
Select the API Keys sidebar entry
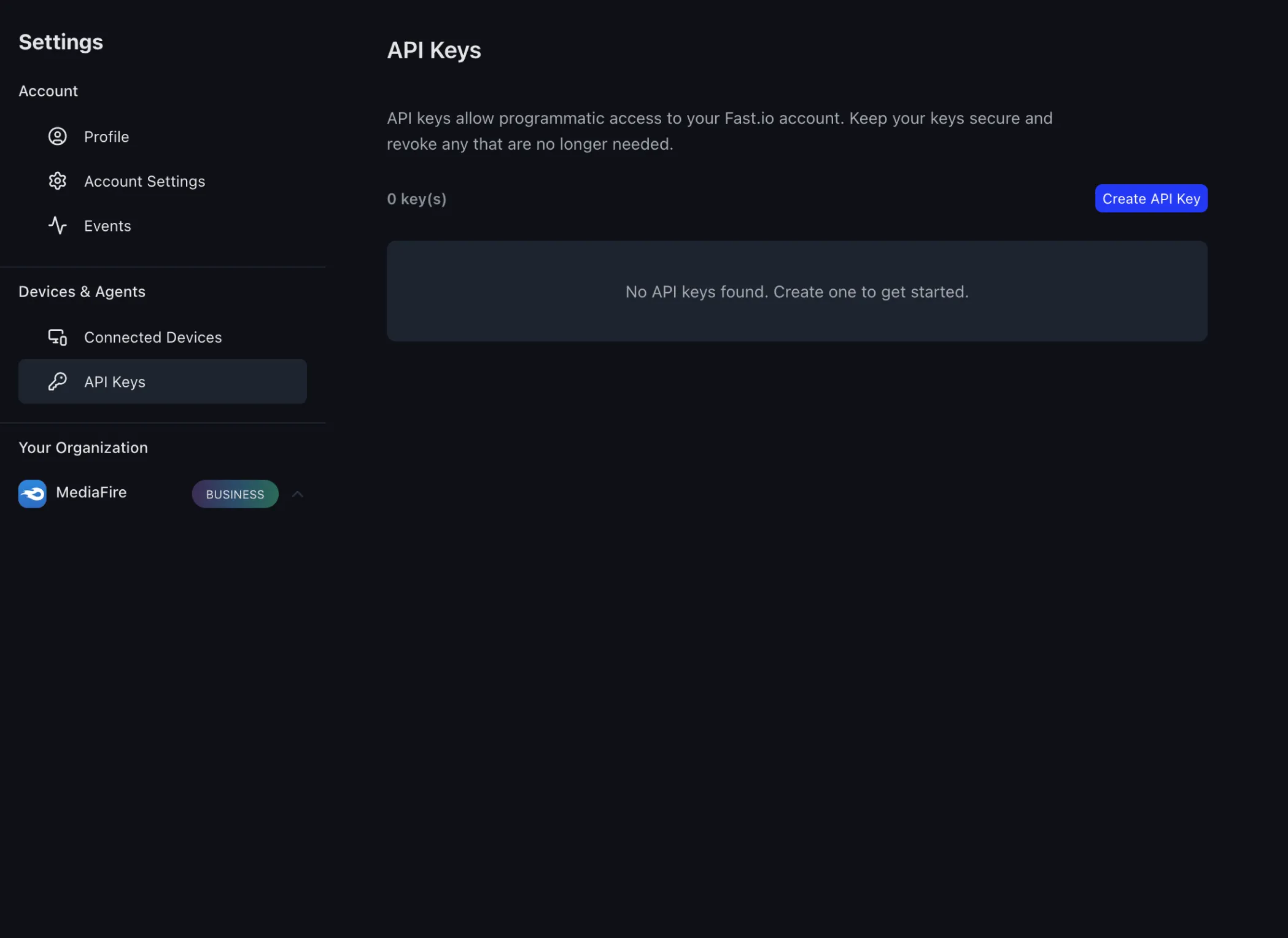tap(114, 381)
